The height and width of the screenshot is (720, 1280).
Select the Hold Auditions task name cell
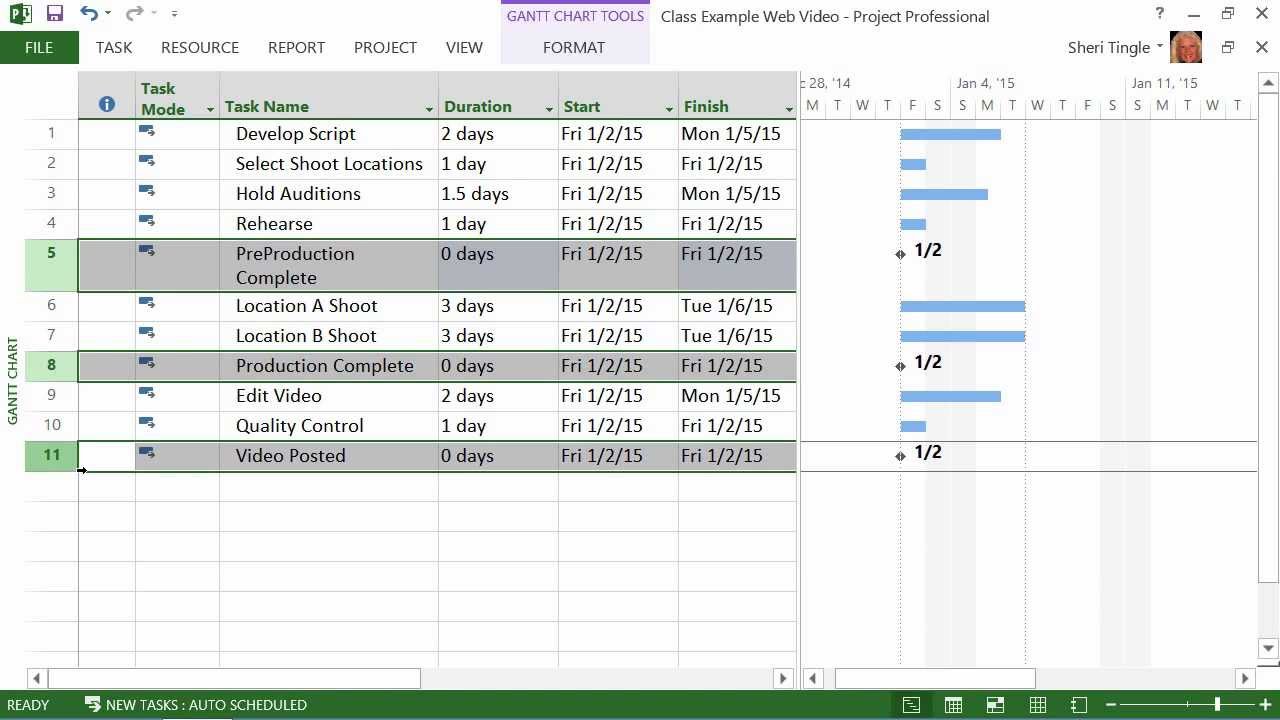[x=329, y=194]
